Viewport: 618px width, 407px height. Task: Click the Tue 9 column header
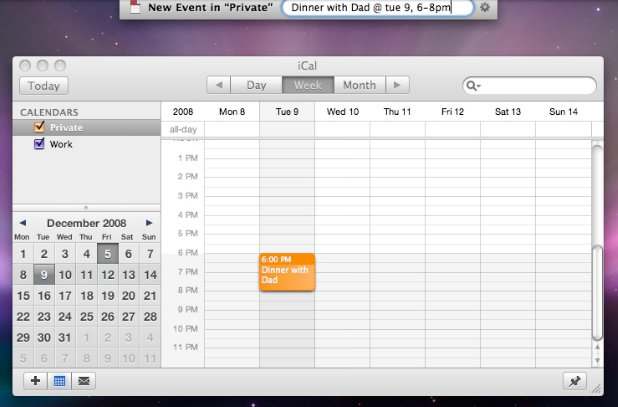click(287, 112)
